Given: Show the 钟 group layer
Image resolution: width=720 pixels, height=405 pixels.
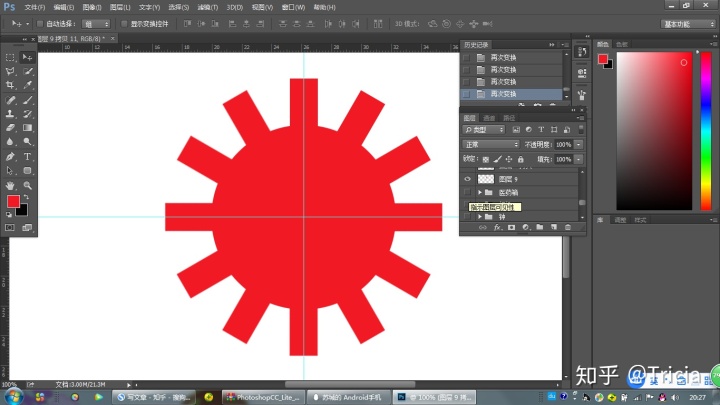Looking at the screenshot, I should pos(467,216).
